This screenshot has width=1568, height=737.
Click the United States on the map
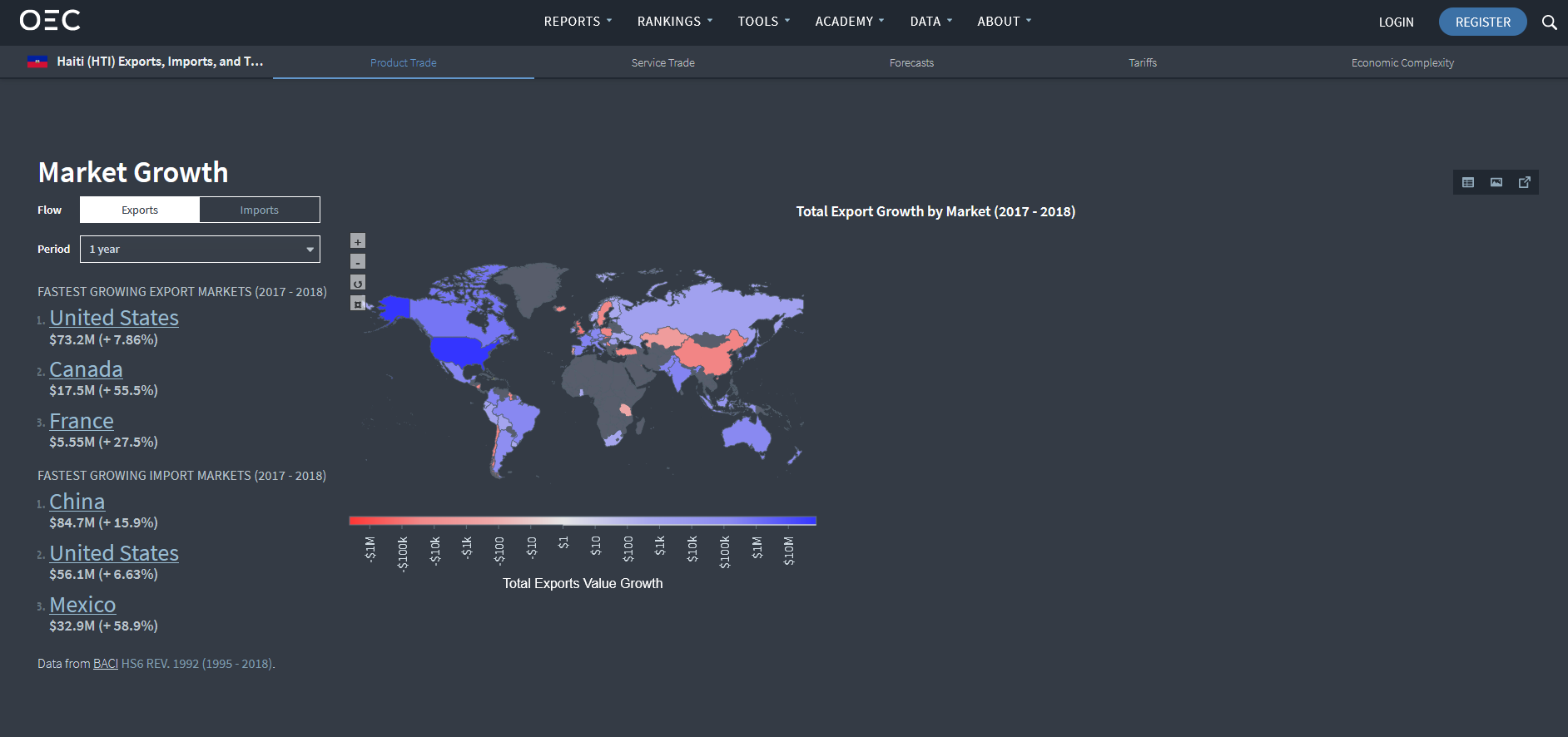(x=458, y=349)
